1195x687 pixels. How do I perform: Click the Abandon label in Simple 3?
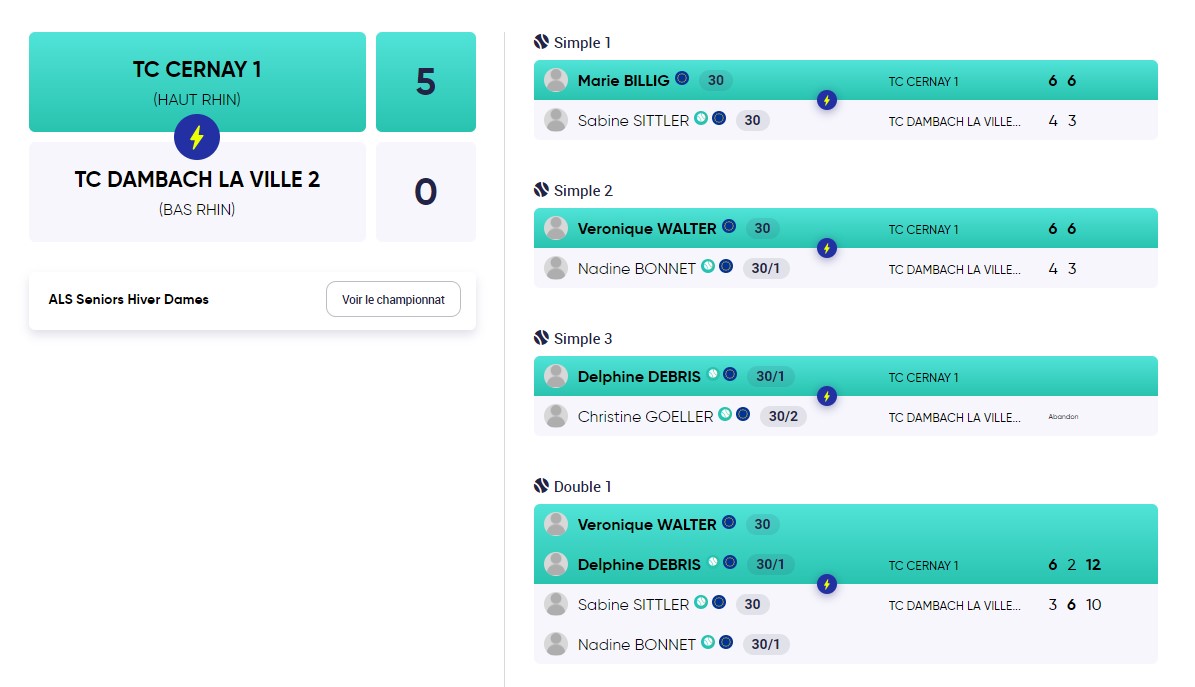[x=1063, y=417]
